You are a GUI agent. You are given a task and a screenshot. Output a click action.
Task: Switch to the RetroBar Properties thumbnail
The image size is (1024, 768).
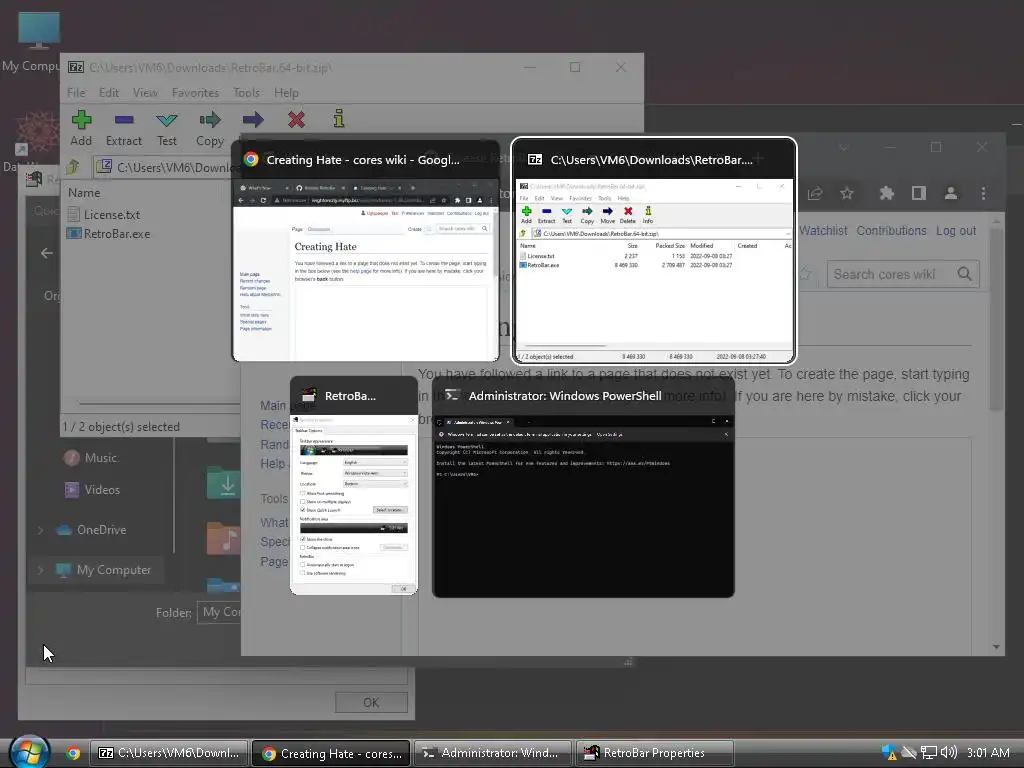(354, 486)
